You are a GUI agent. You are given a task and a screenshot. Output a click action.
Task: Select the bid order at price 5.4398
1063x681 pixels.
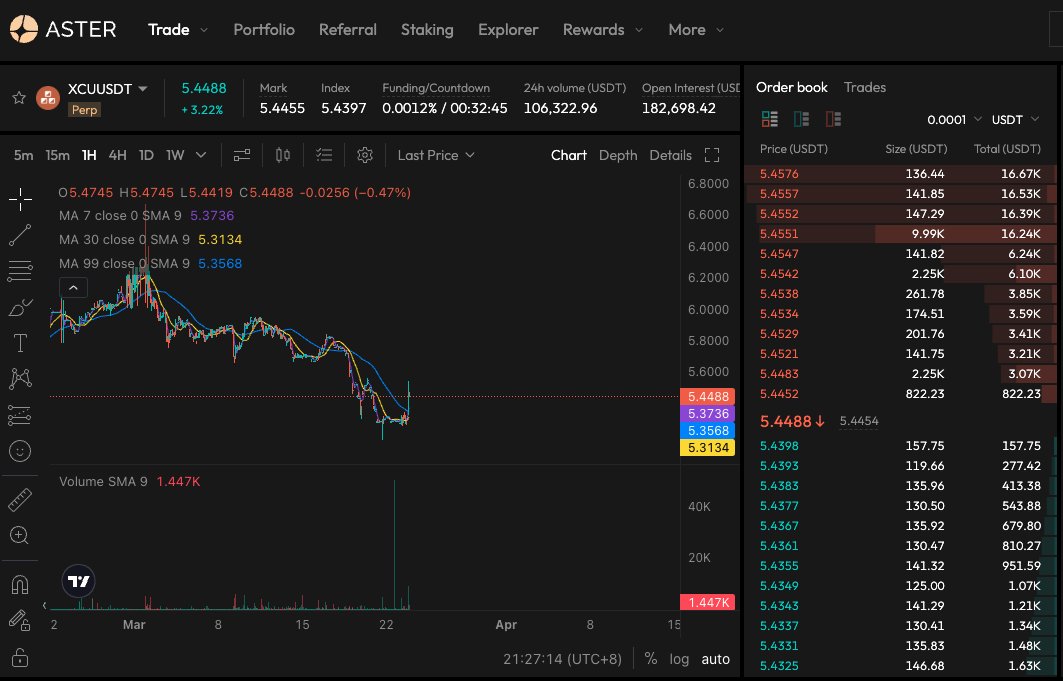tap(900, 446)
